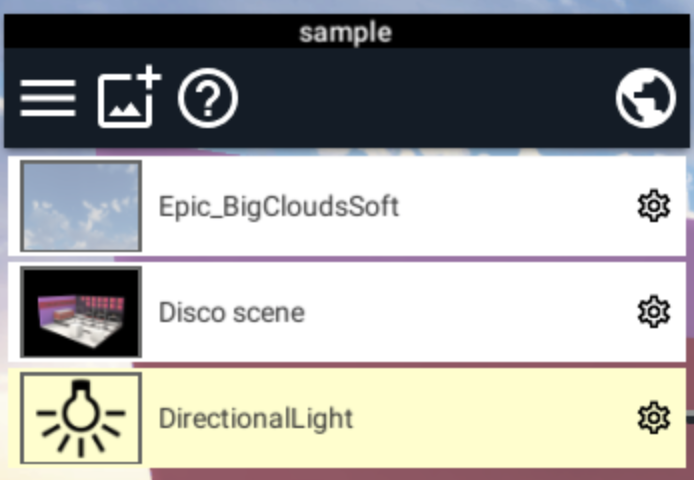The image size is (694, 480).
Task: Select the light bulb DirectionalLight icon
Action: (x=81, y=418)
